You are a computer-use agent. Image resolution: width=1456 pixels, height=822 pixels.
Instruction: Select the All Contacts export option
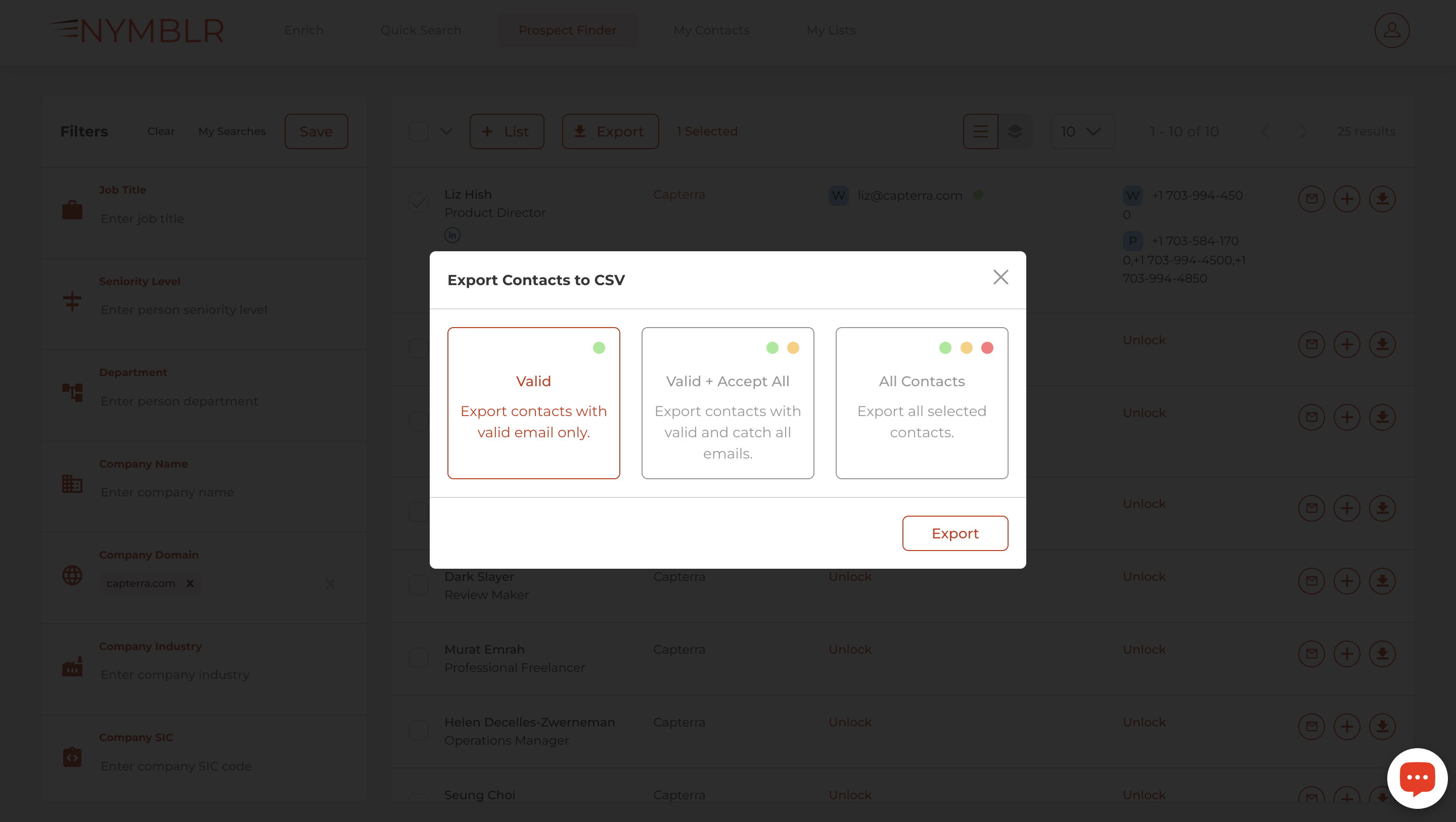(x=921, y=403)
